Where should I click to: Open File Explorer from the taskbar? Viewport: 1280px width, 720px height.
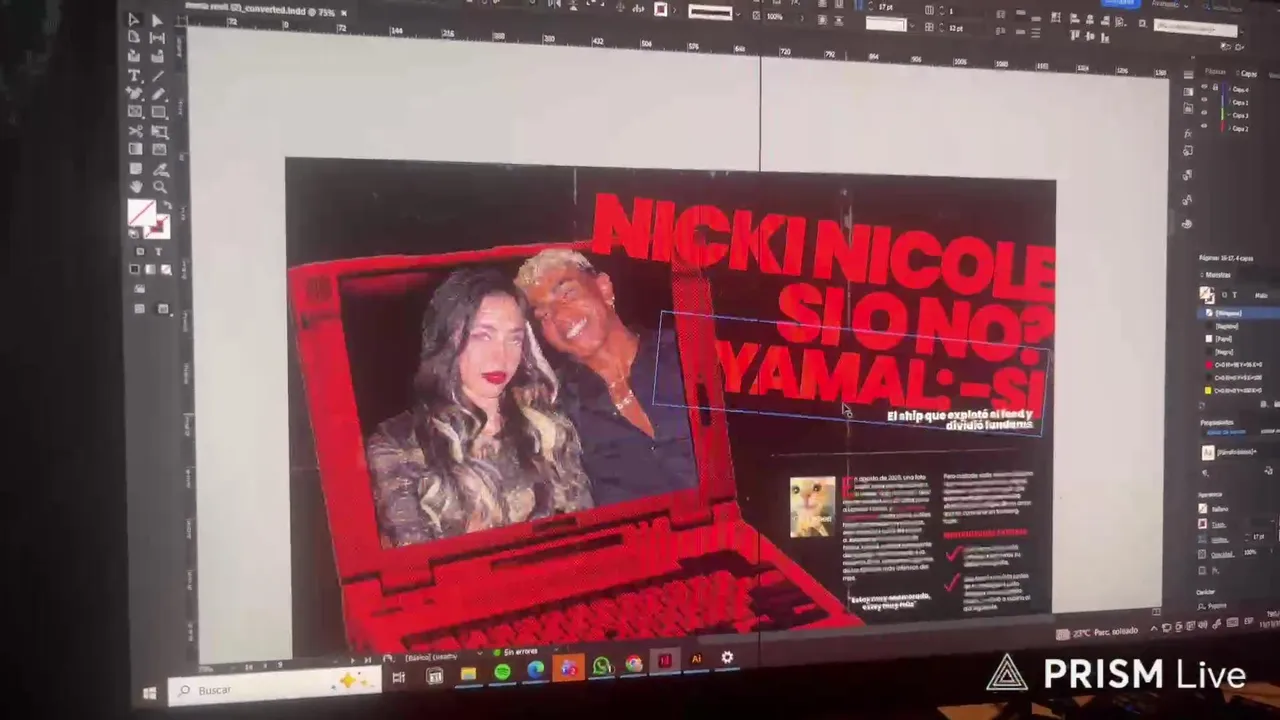(468, 674)
